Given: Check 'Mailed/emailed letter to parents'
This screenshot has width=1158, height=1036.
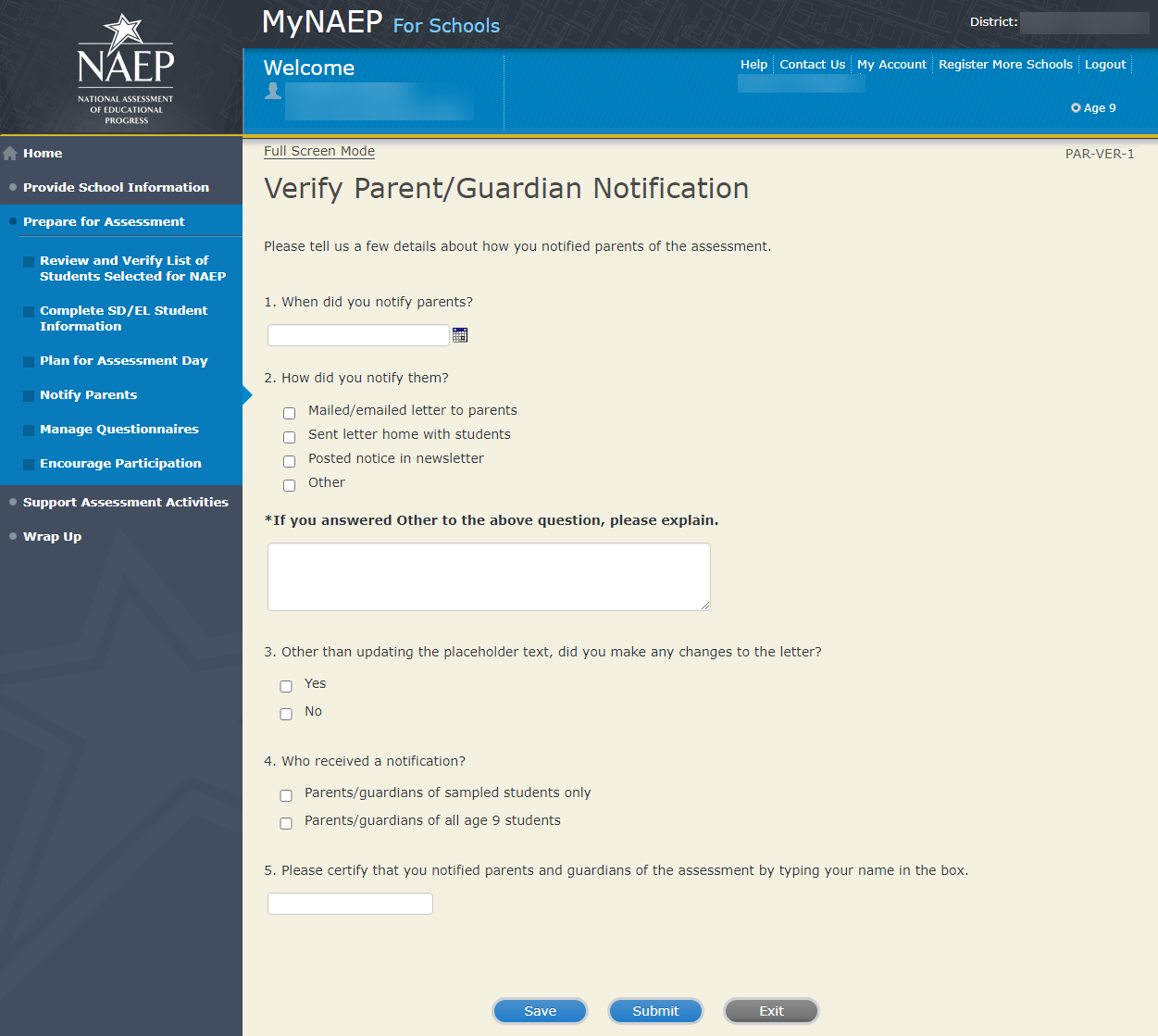Looking at the screenshot, I should (x=290, y=413).
